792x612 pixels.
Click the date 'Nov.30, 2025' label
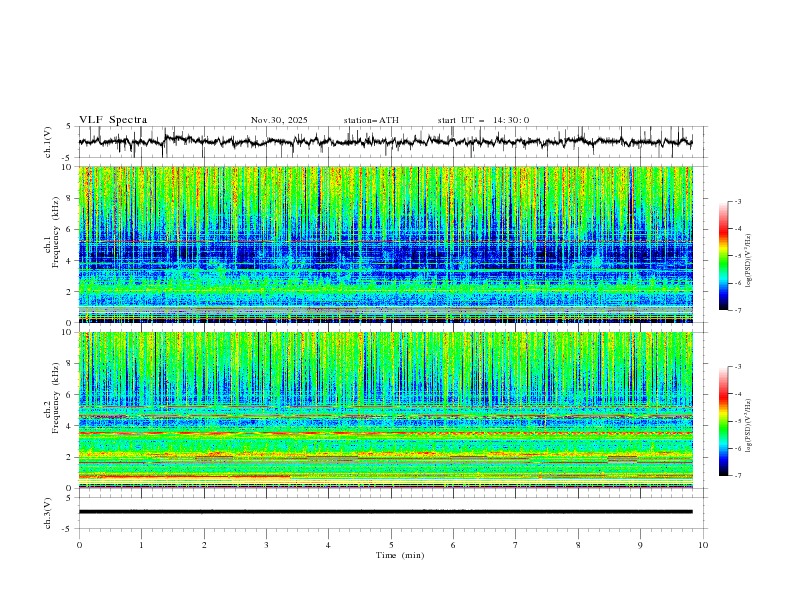coord(279,120)
